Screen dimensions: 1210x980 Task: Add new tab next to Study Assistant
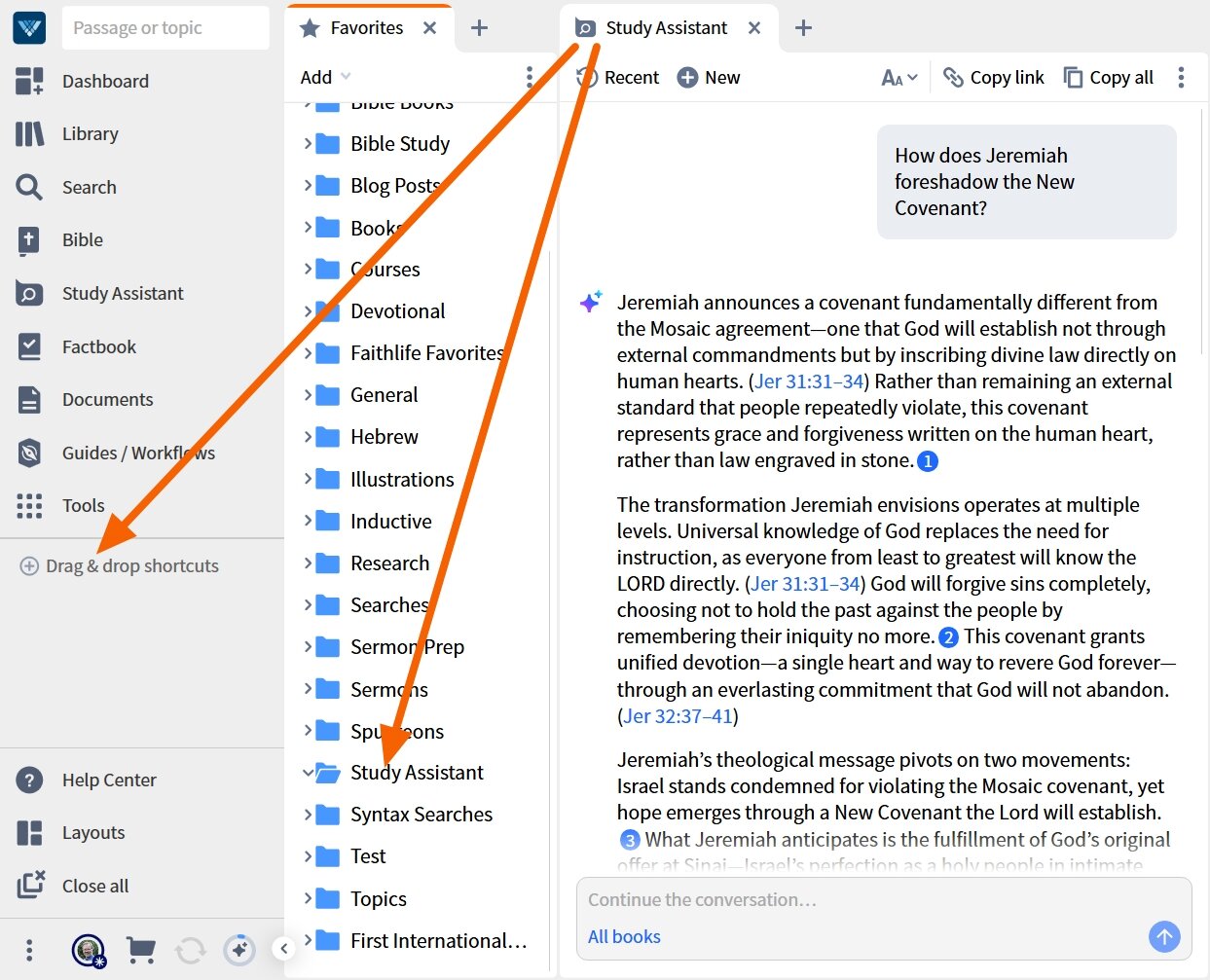803,28
